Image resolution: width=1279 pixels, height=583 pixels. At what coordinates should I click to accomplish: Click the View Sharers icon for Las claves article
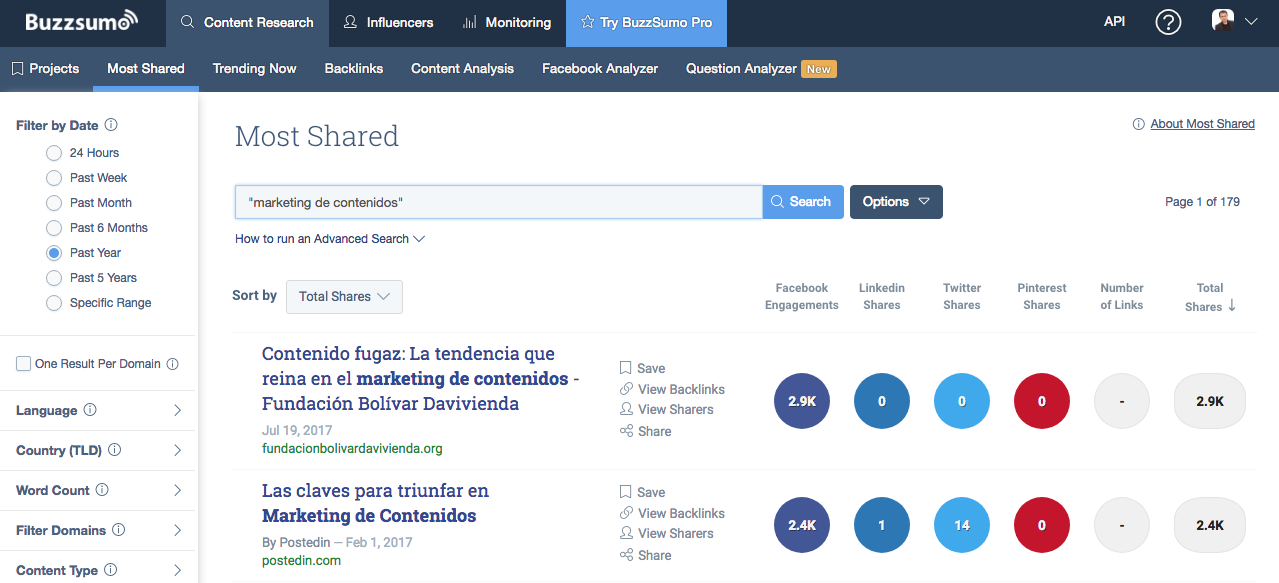[x=626, y=533]
